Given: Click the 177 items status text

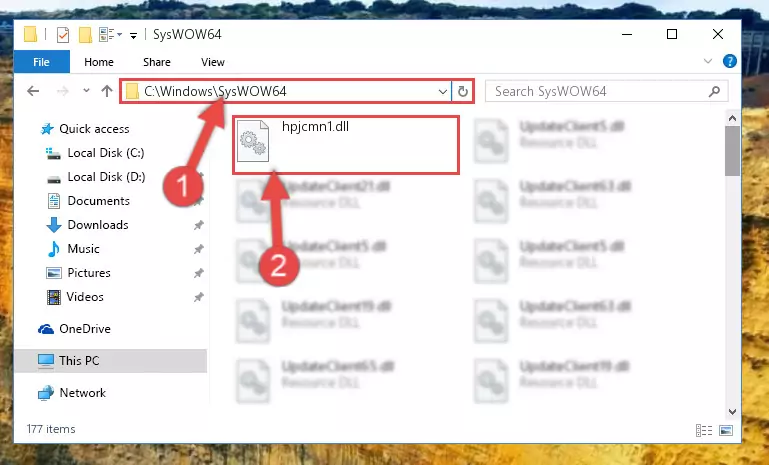Looking at the screenshot, I should click(x=51, y=429).
